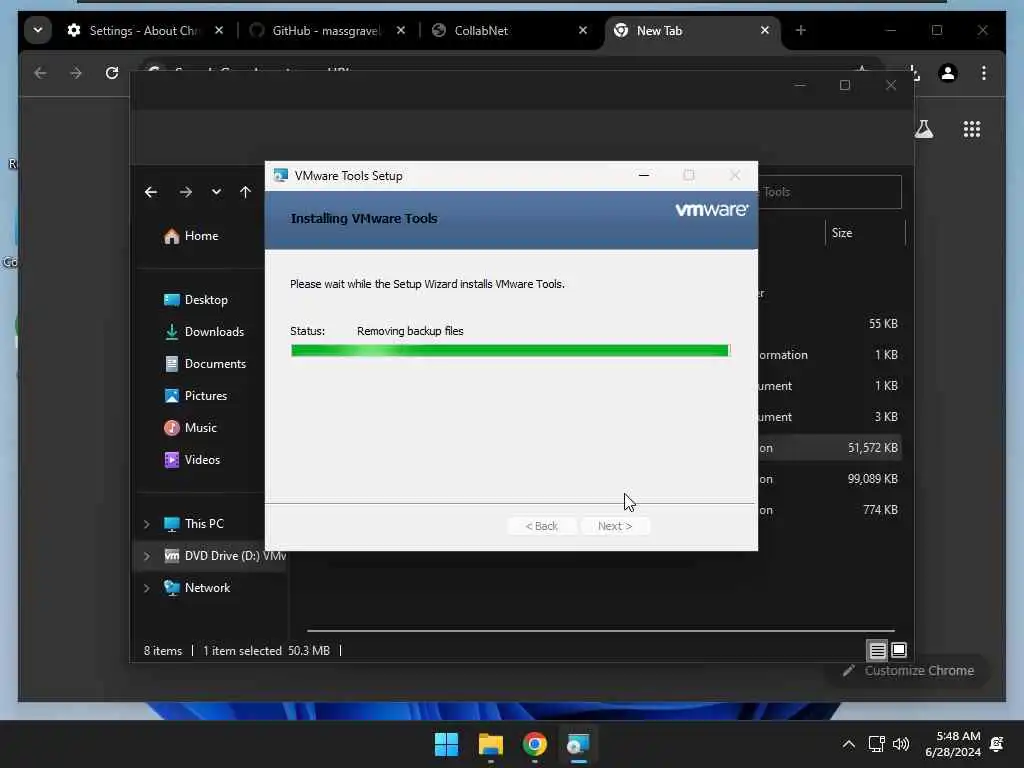The image size is (1024, 768).
Task: Maximize the File Explorer window
Action: (x=845, y=86)
